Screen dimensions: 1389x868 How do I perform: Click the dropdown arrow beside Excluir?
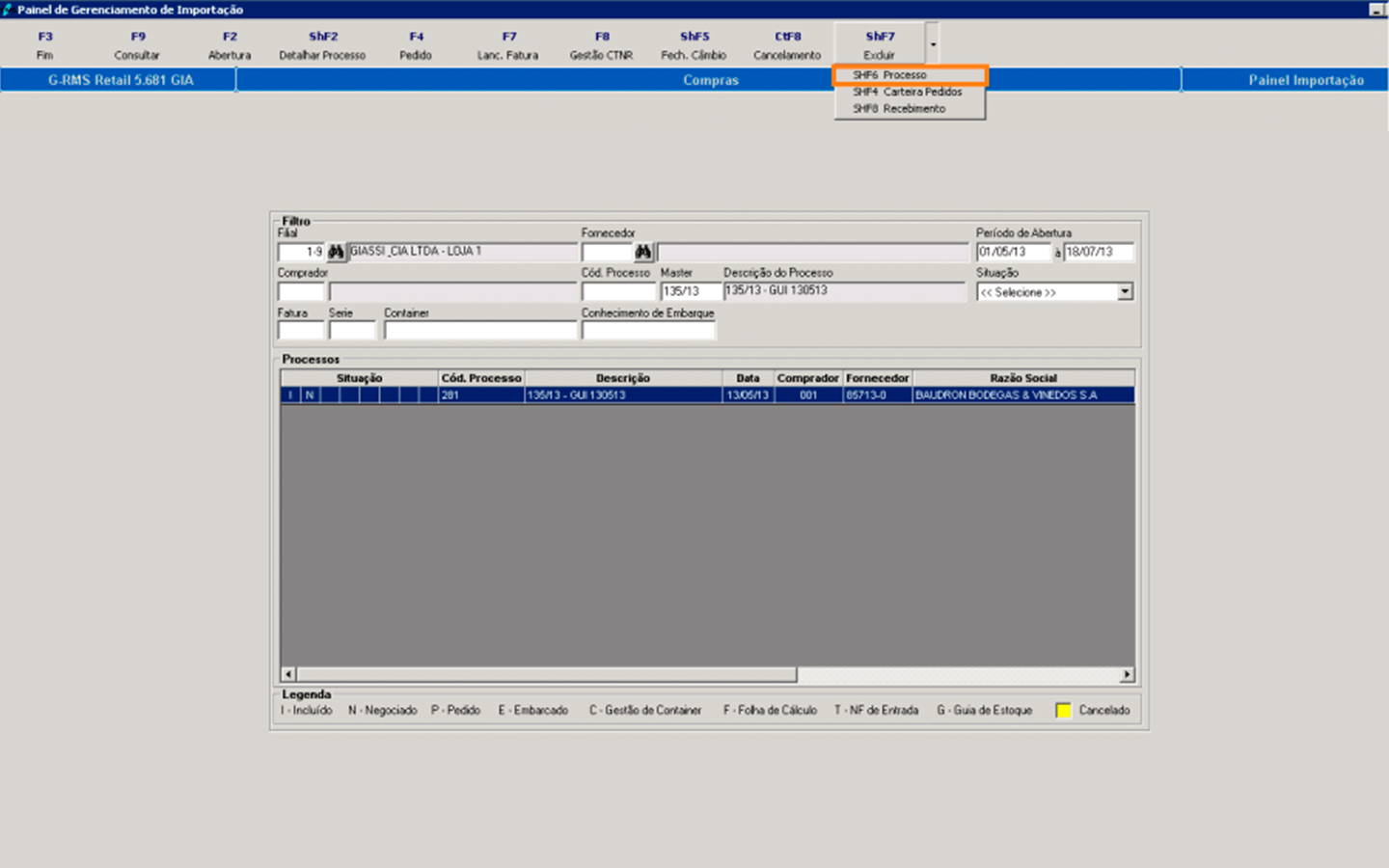pos(933,44)
